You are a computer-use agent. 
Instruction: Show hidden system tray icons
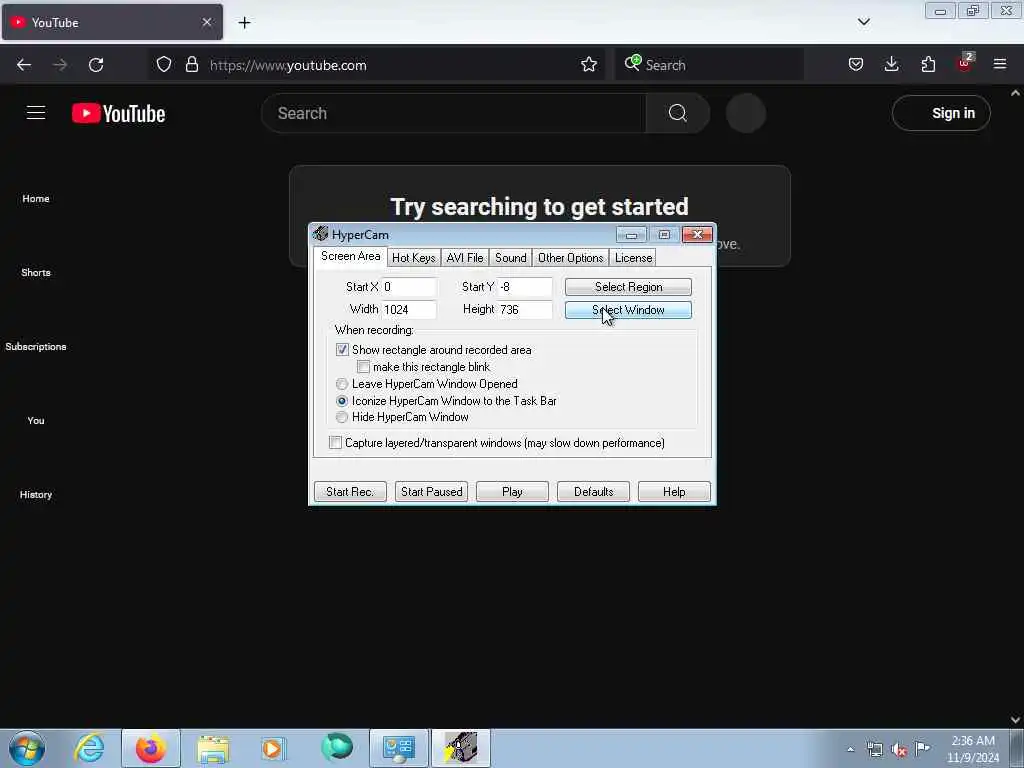pos(850,749)
